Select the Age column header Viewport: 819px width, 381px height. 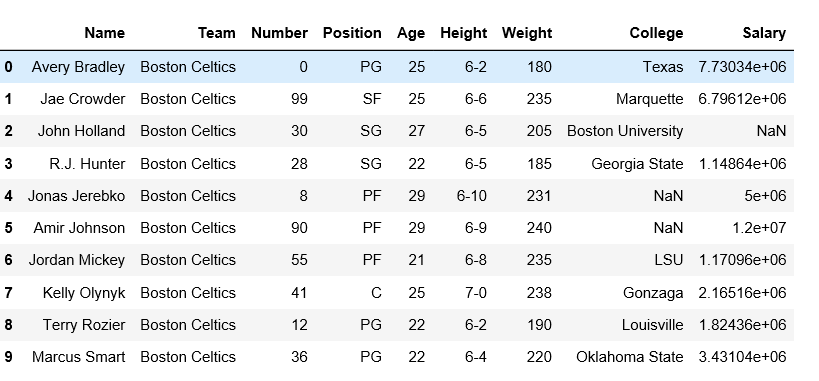[411, 33]
